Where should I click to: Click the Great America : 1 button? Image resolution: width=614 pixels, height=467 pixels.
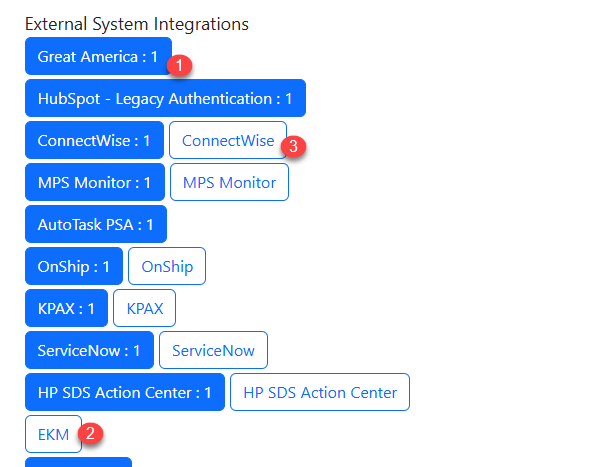tap(98, 56)
